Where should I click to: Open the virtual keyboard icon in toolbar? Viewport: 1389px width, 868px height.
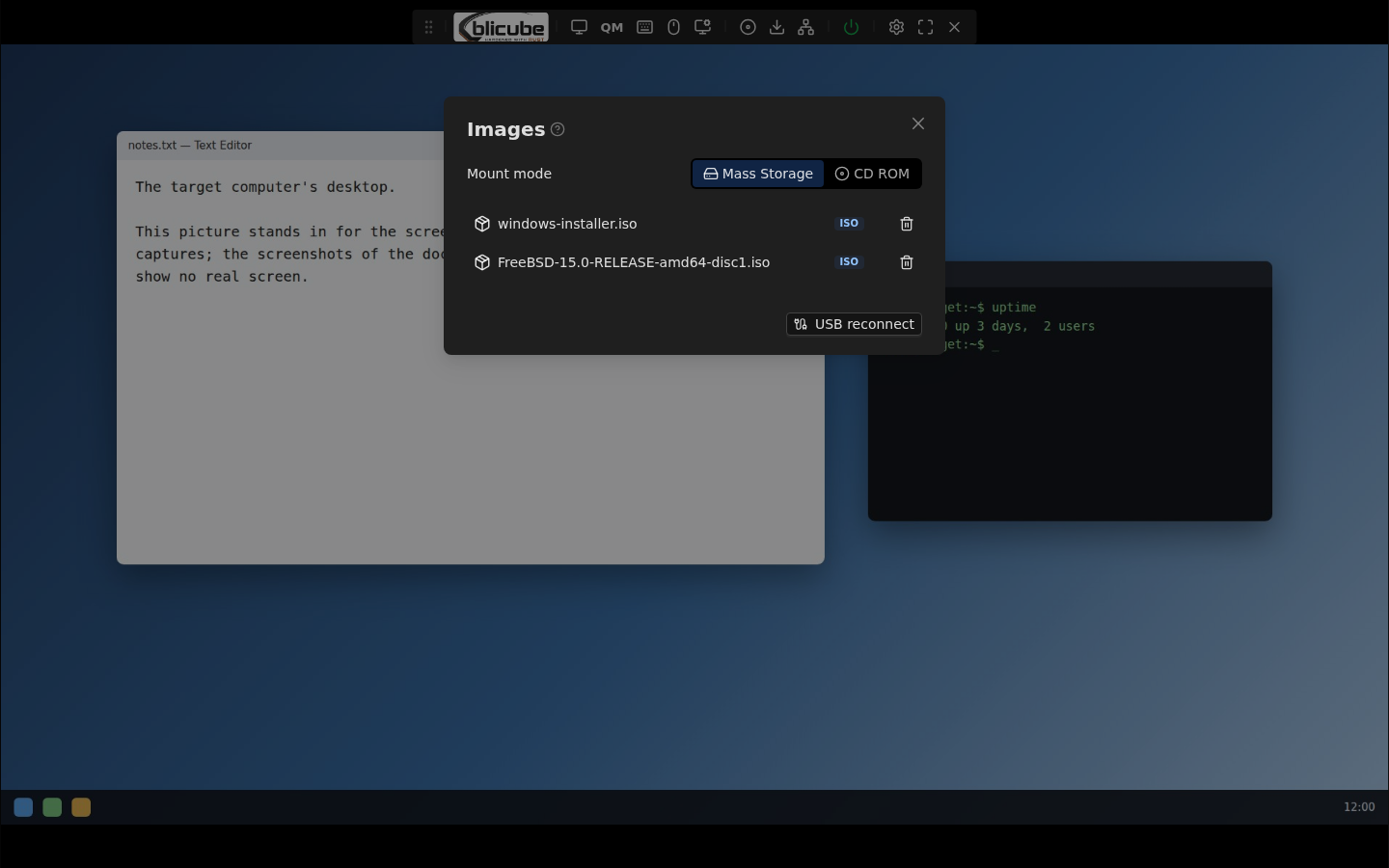point(645,27)
